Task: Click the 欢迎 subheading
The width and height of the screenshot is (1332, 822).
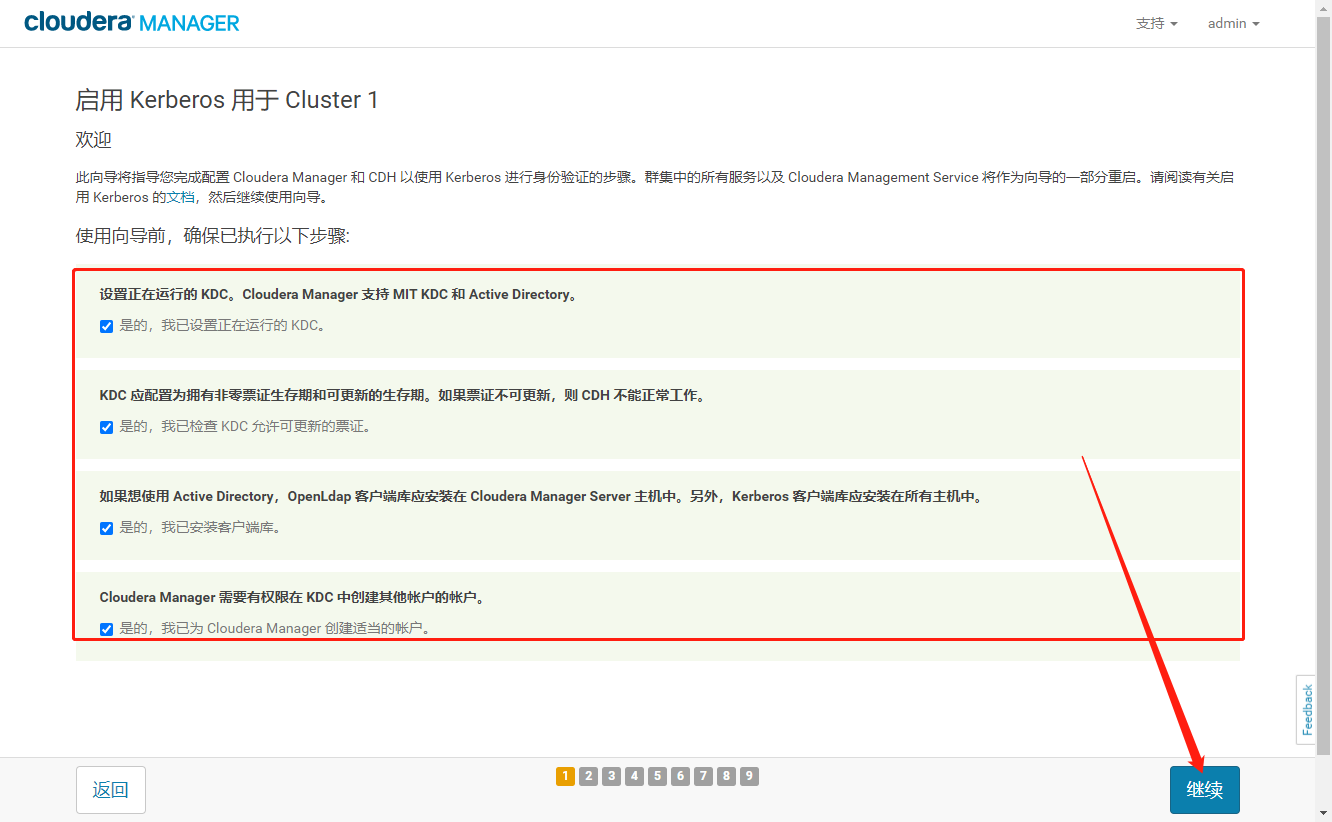Action: point(93,139)
